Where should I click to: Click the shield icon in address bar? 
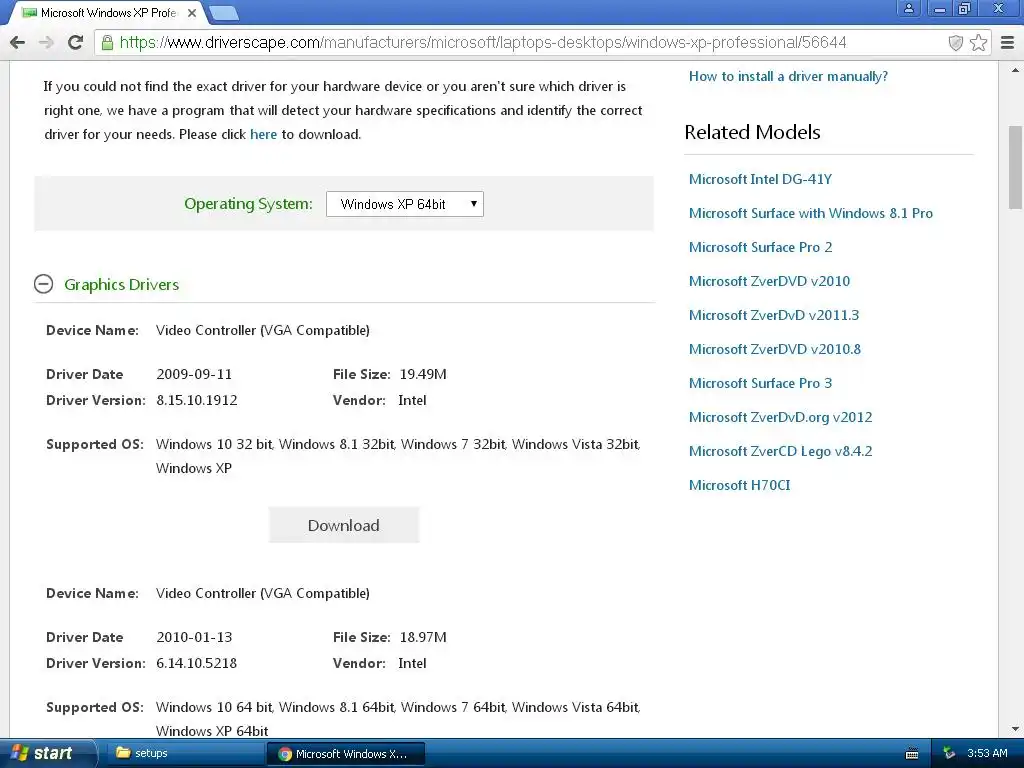tap(955, 43)
